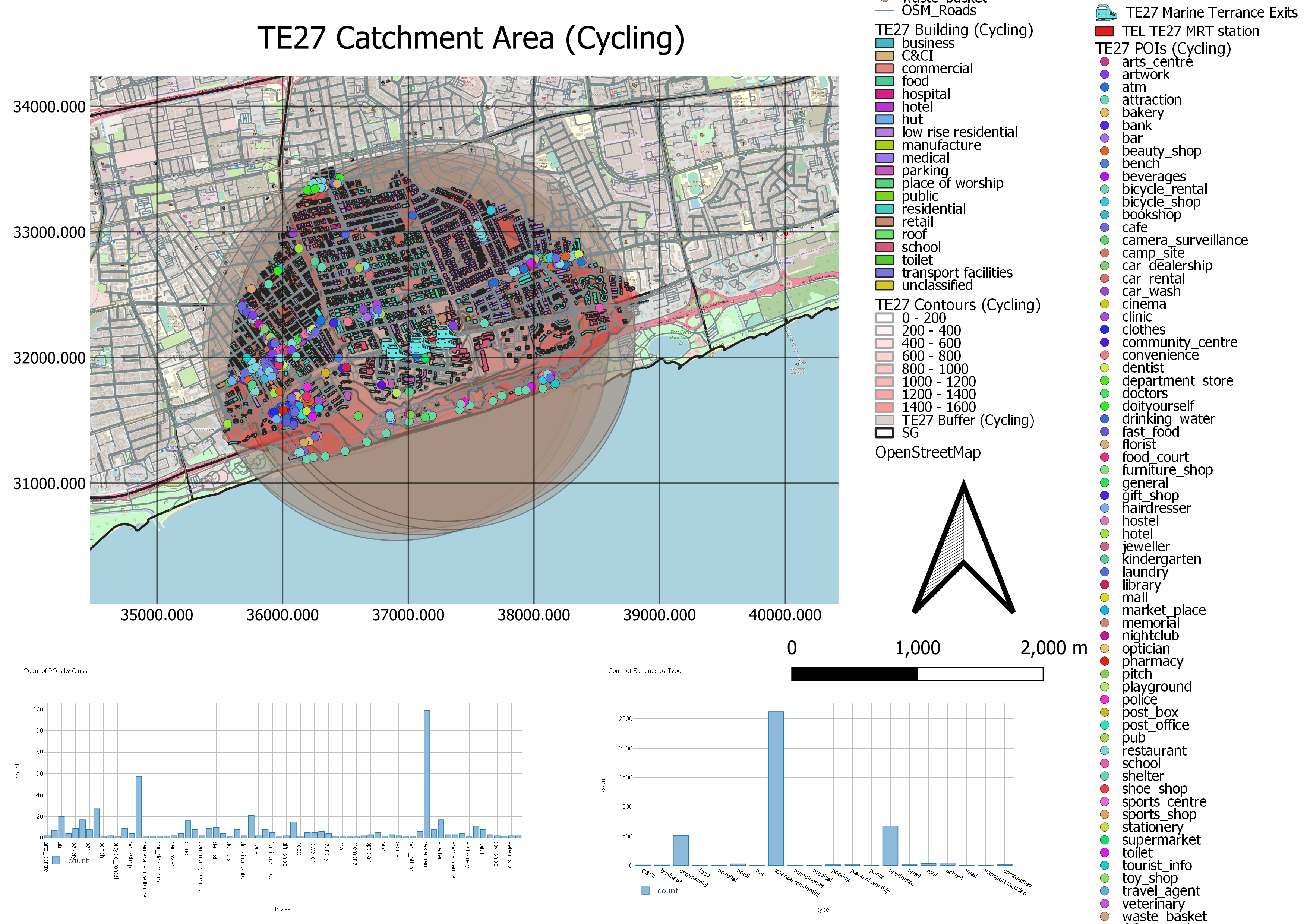Click the 1400 - 1600 contour swatch

[x=884, y=407]
